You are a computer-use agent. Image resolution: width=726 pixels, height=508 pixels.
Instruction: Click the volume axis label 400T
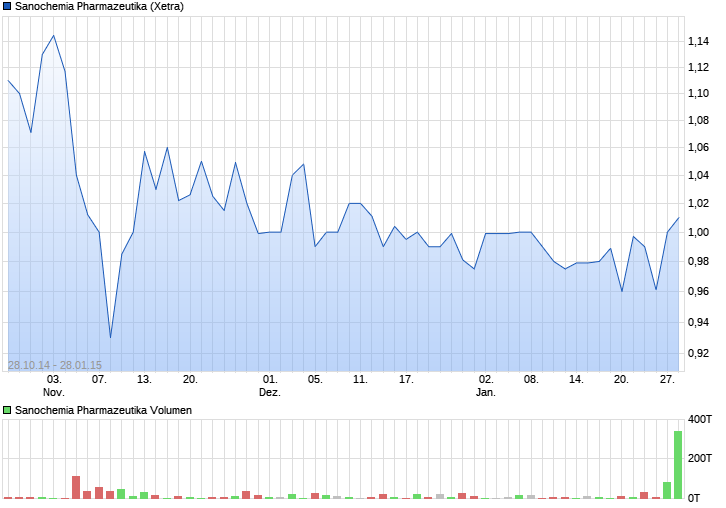pos(700,419)
